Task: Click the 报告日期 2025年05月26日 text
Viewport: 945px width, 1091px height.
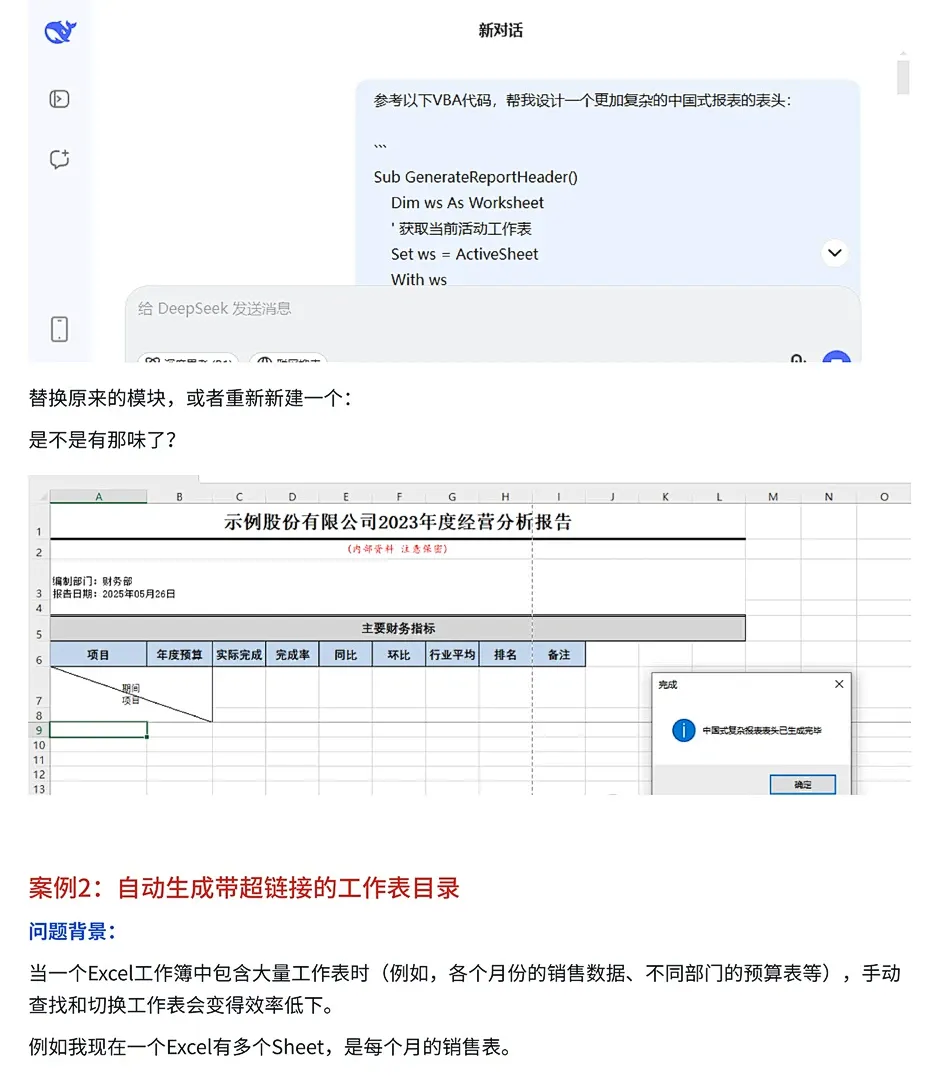Action: coord(114,594)
